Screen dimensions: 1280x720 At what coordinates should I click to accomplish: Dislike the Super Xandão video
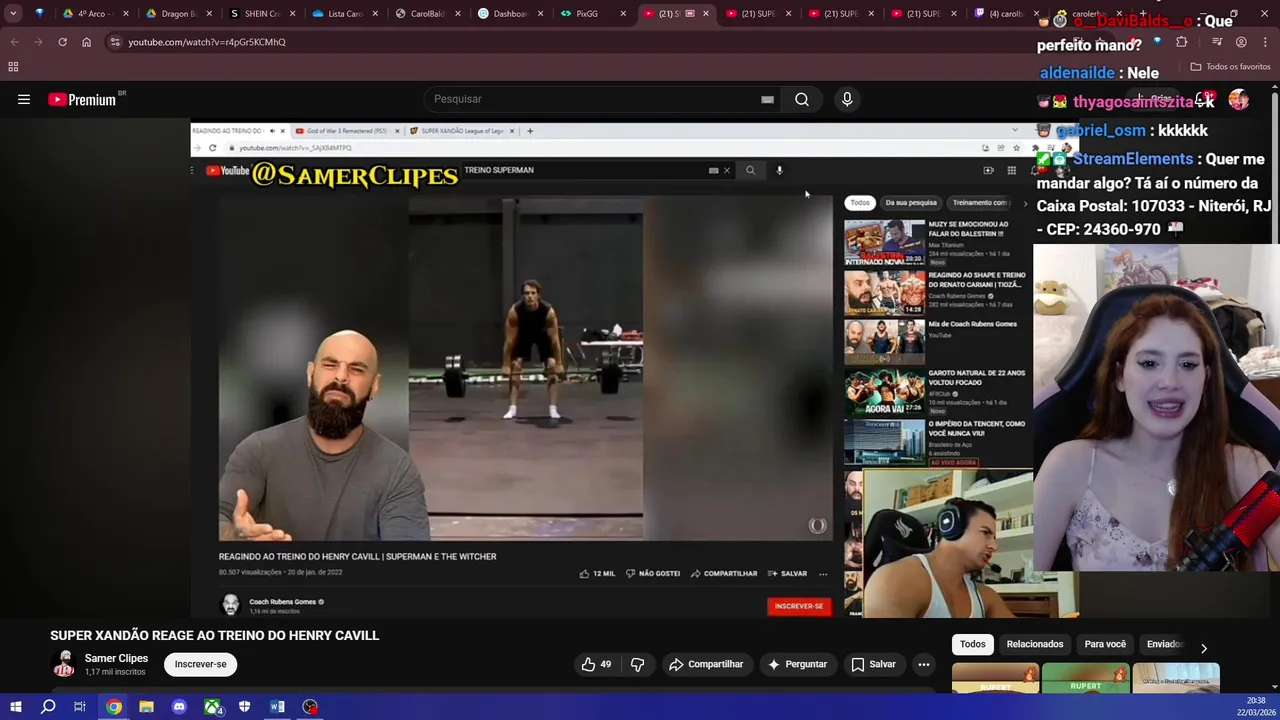pyautogui.click(x=637, y=664)
